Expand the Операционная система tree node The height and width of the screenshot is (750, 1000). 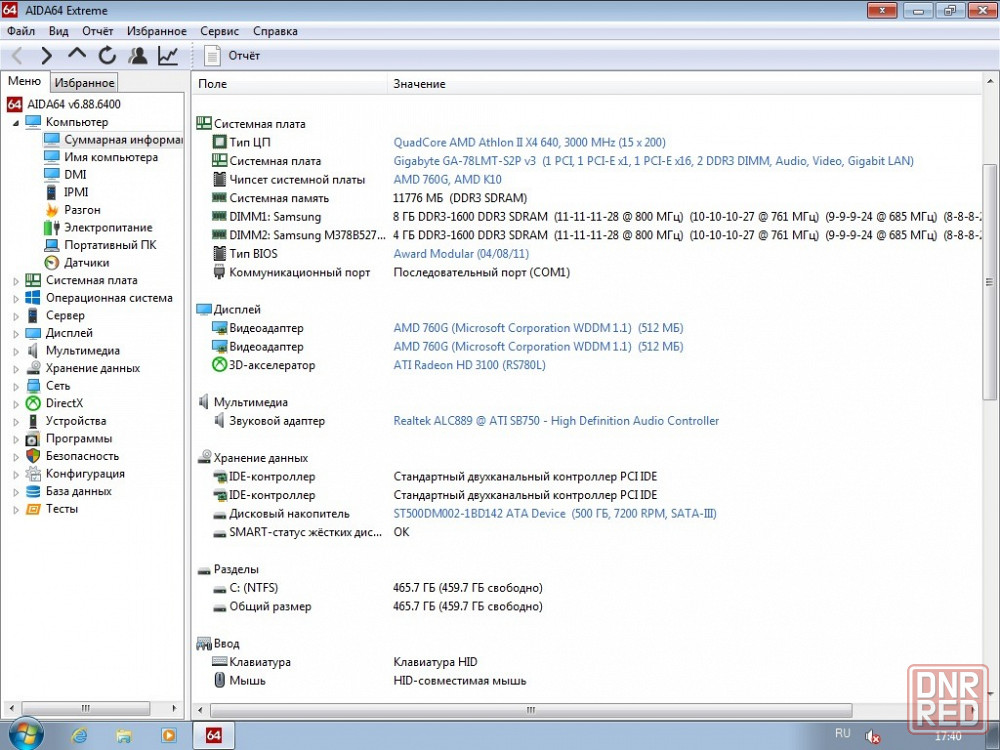click(x=16, y=298)
